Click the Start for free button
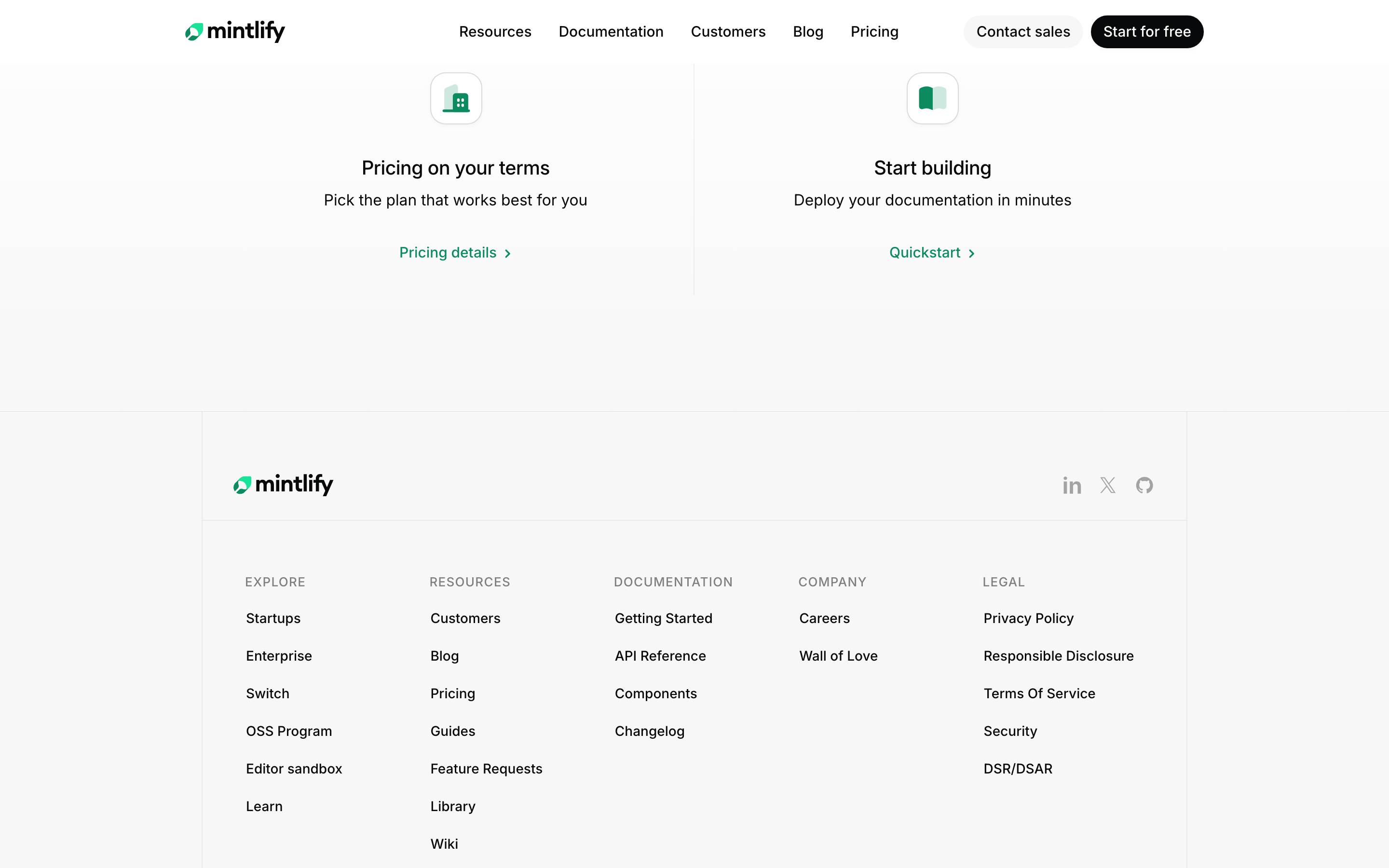This screenshot has height=868, width=1389. tap(1147, 31)
